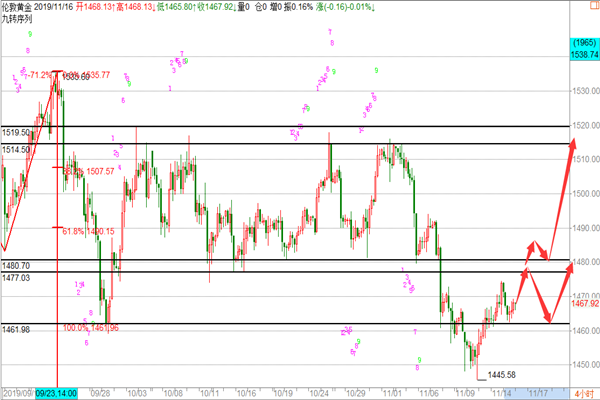Click the 61.8% 1490.15 Fibonacci label
This screenshot has height=400, width=600.
click(88, 231)
